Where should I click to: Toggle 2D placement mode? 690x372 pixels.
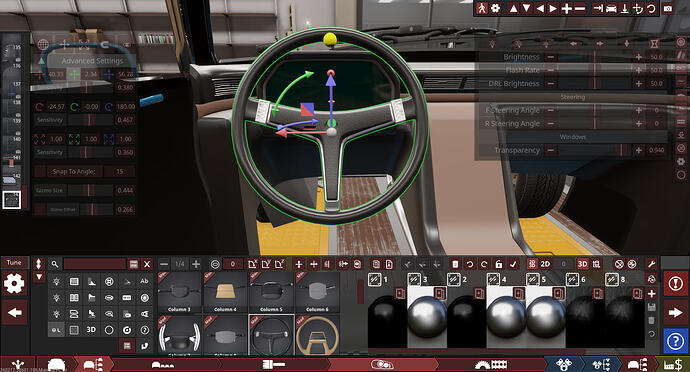click(545, 264)
